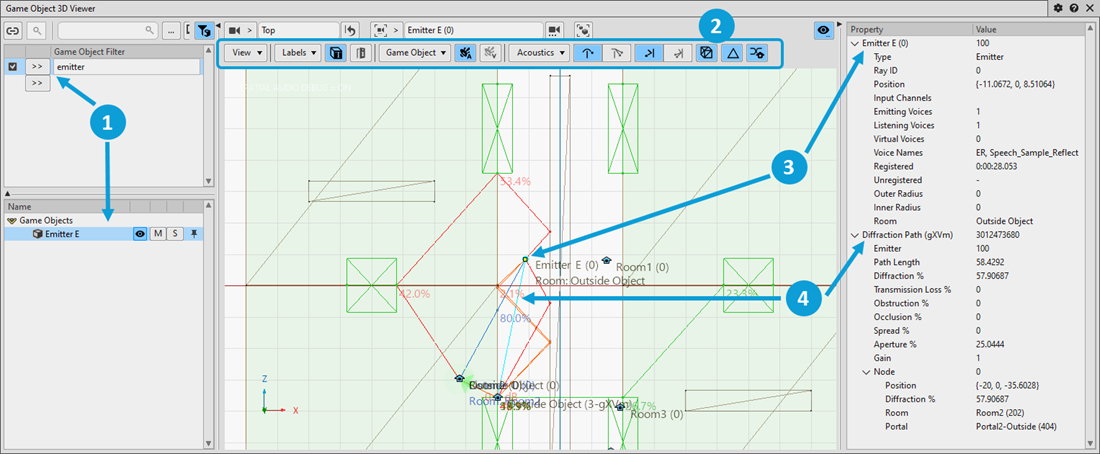Click the emitter filter text field
Screen dimensions: 1100x454
125,67
